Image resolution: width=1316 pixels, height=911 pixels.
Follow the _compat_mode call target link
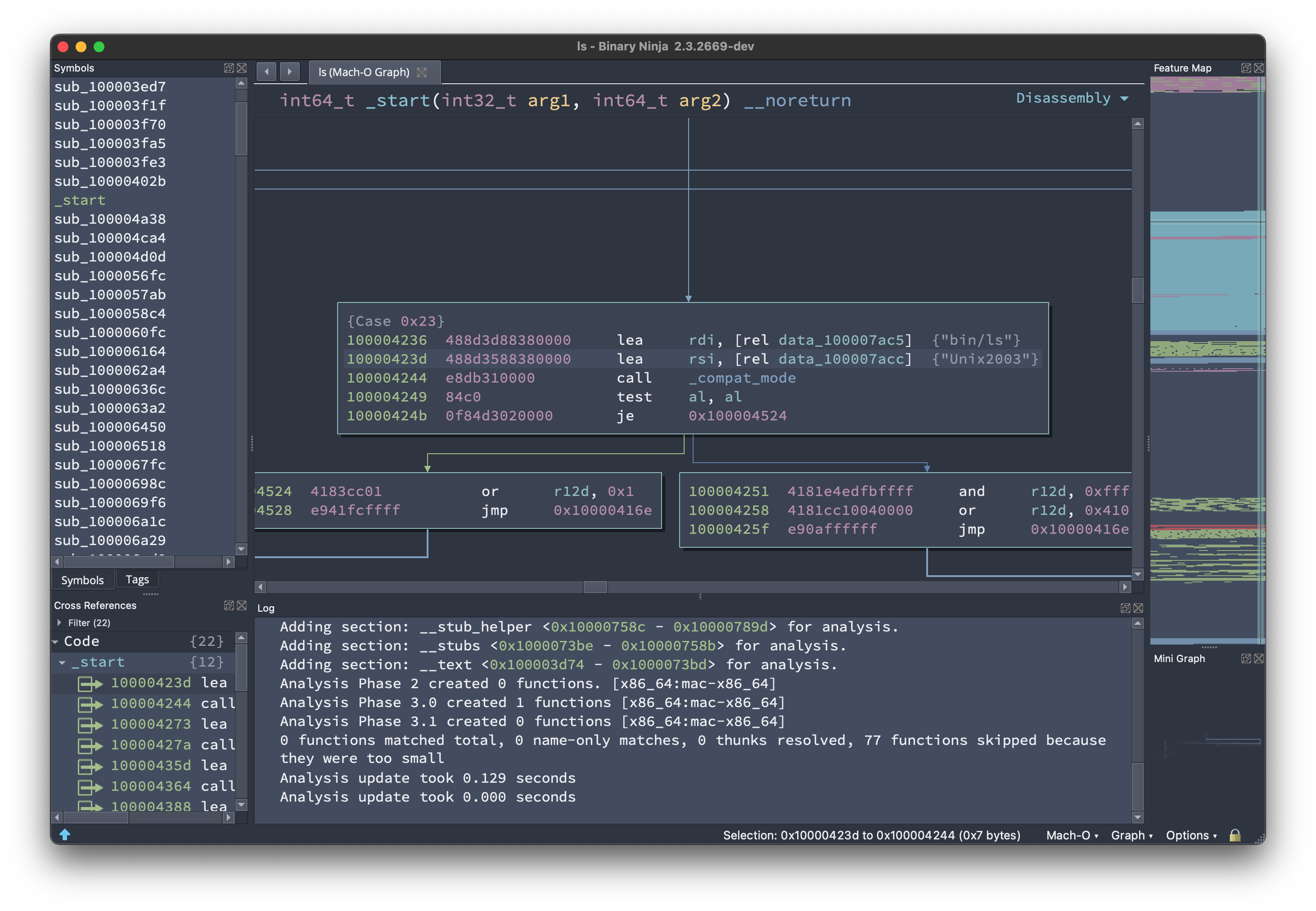[x=742, y=378]
